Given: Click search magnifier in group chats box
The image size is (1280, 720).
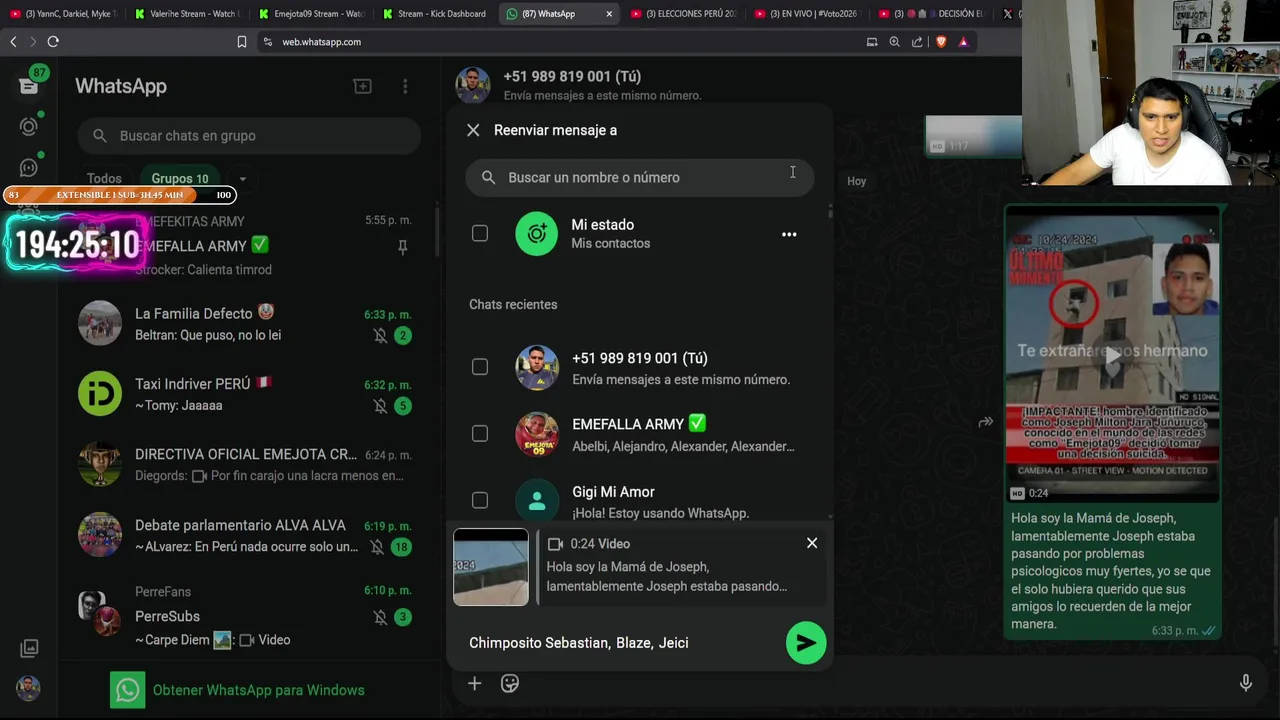Looking at the screenshot, I should pos(100,136).
